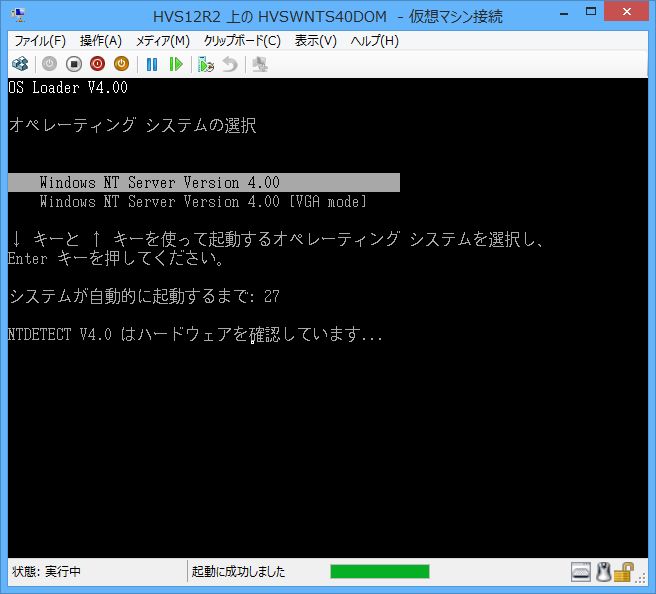Click the keyboard status bar icon
The height and width of the screenshot is (594, 656).
(x=581, y=572)
